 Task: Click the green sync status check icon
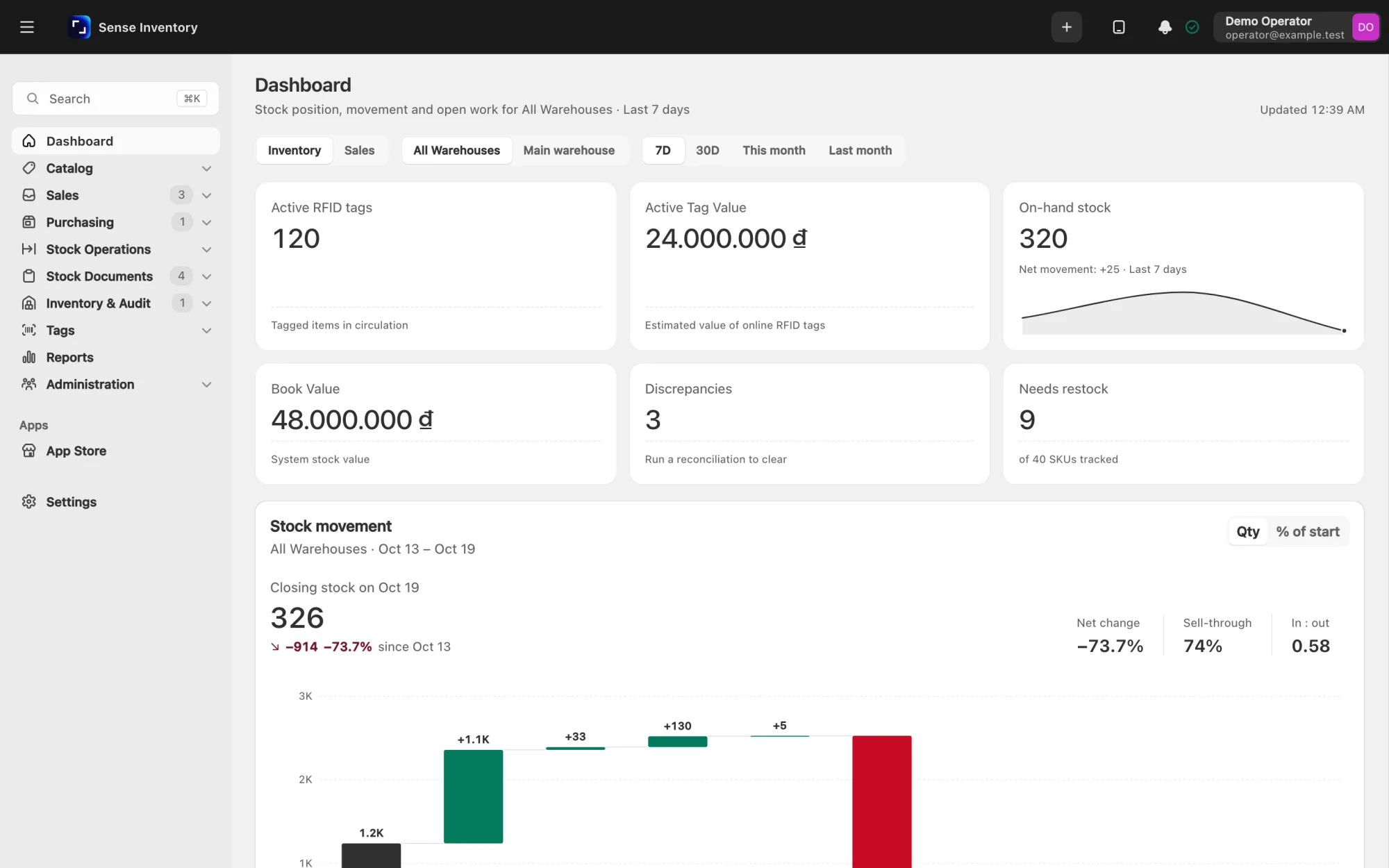[1192, 27]
